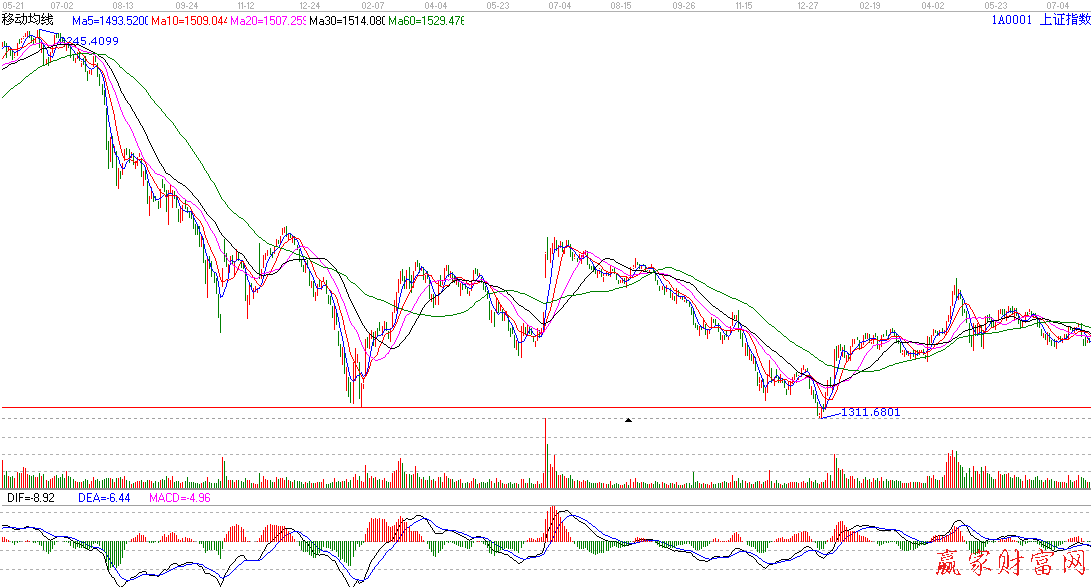Click the tallest volume spike bar
Image resolution: width=1091 pixels, height=587 pixels.
[545, 452]
